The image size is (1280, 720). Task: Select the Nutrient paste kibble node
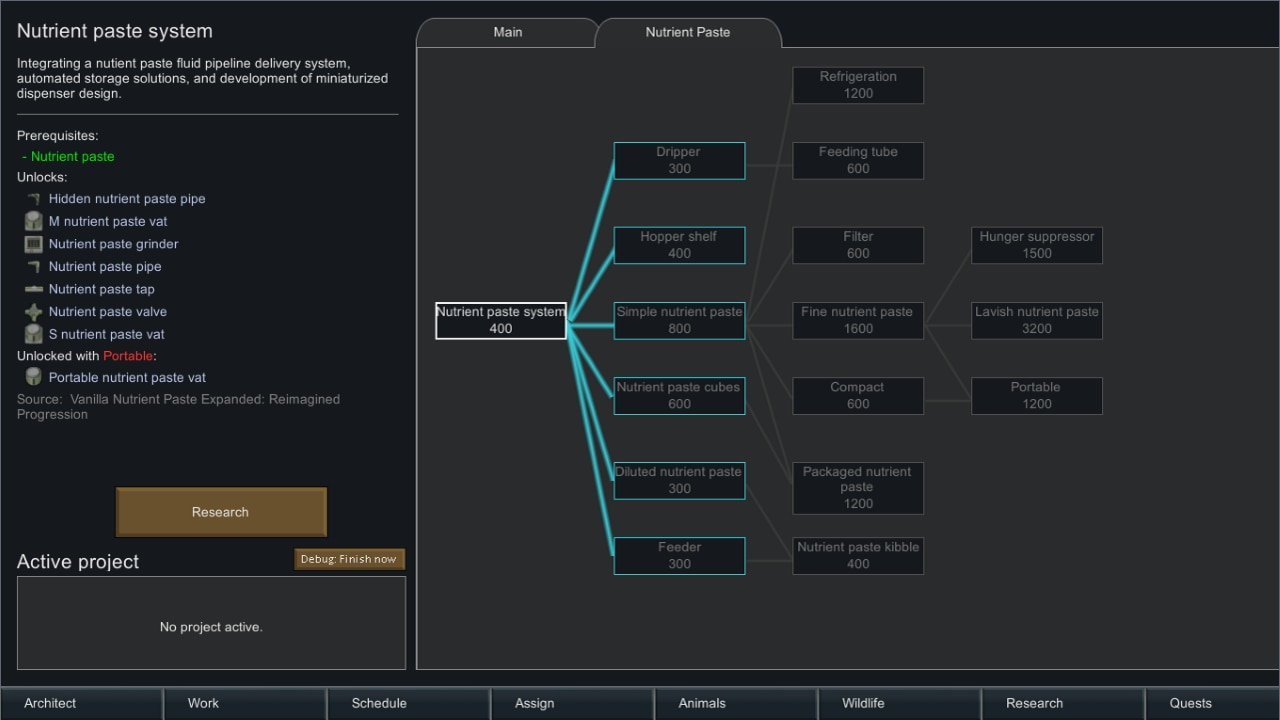tap(858, 555)
